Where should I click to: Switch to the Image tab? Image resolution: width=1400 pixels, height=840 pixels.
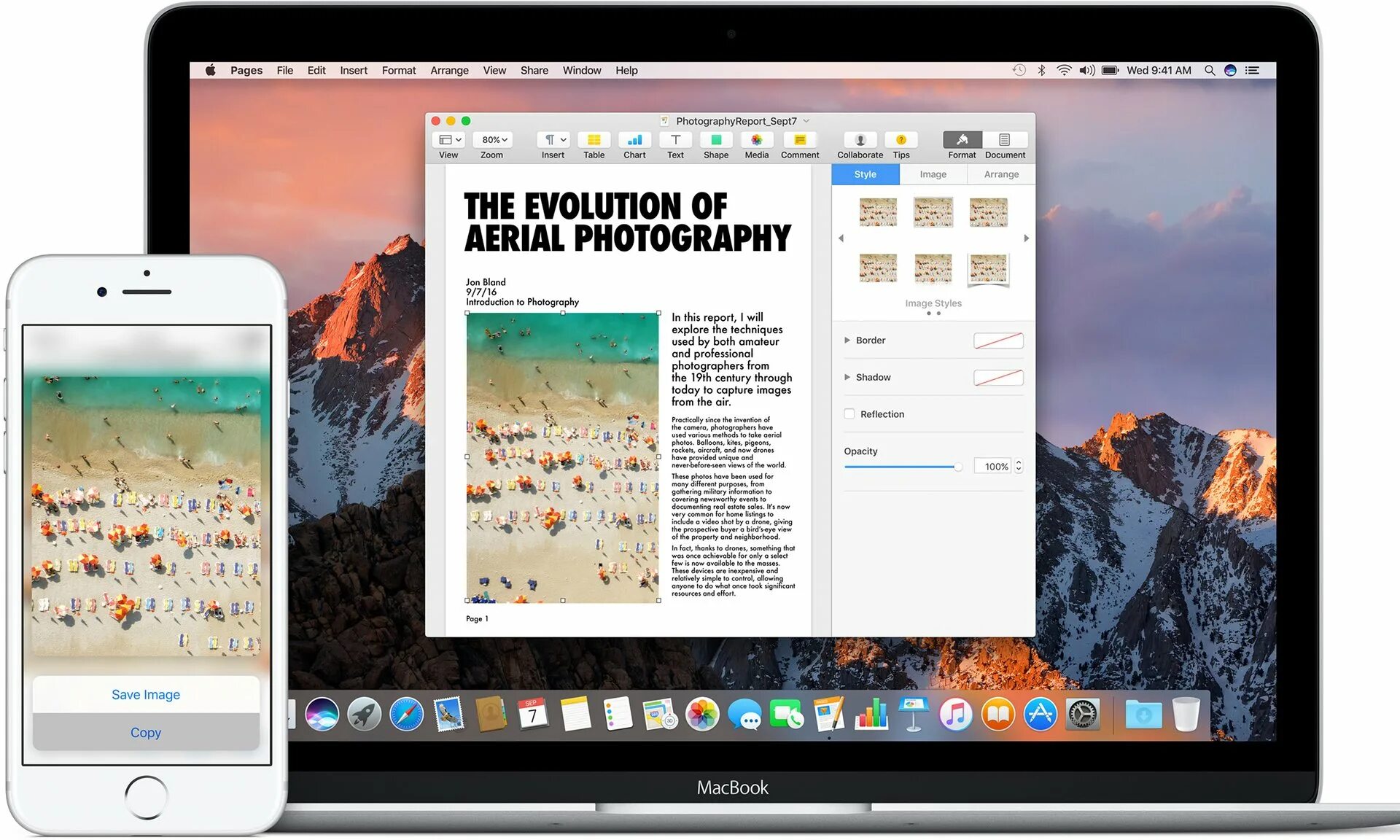click(x=933, y=174)
